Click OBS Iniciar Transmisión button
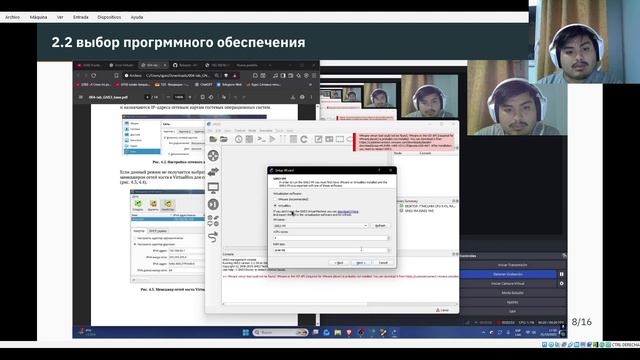The height and width of the screenshot is (360, 640). click(512, 265)
